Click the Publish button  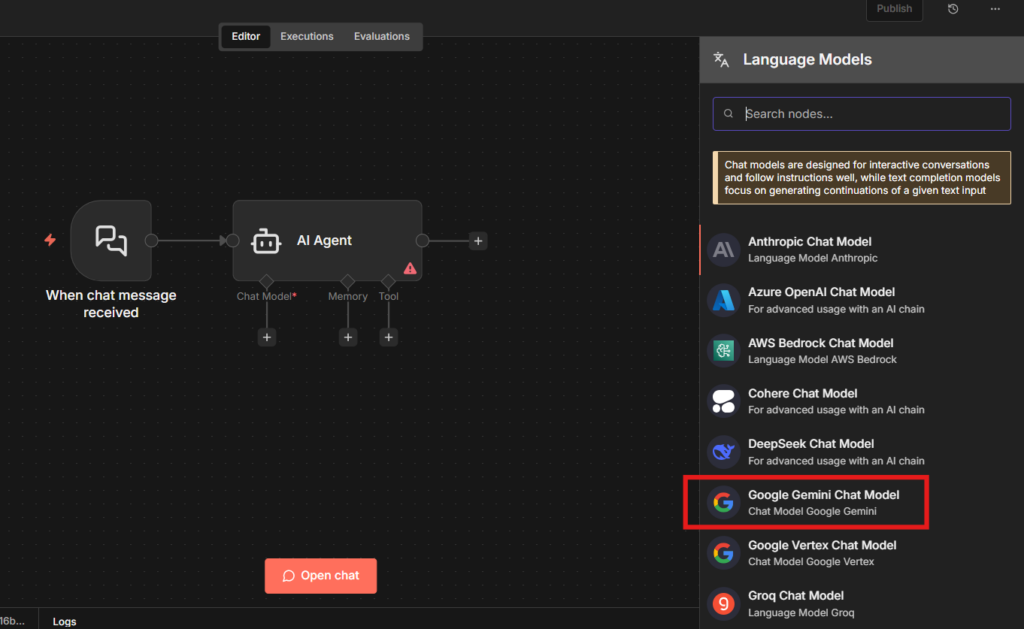click(x=893, y=9)
